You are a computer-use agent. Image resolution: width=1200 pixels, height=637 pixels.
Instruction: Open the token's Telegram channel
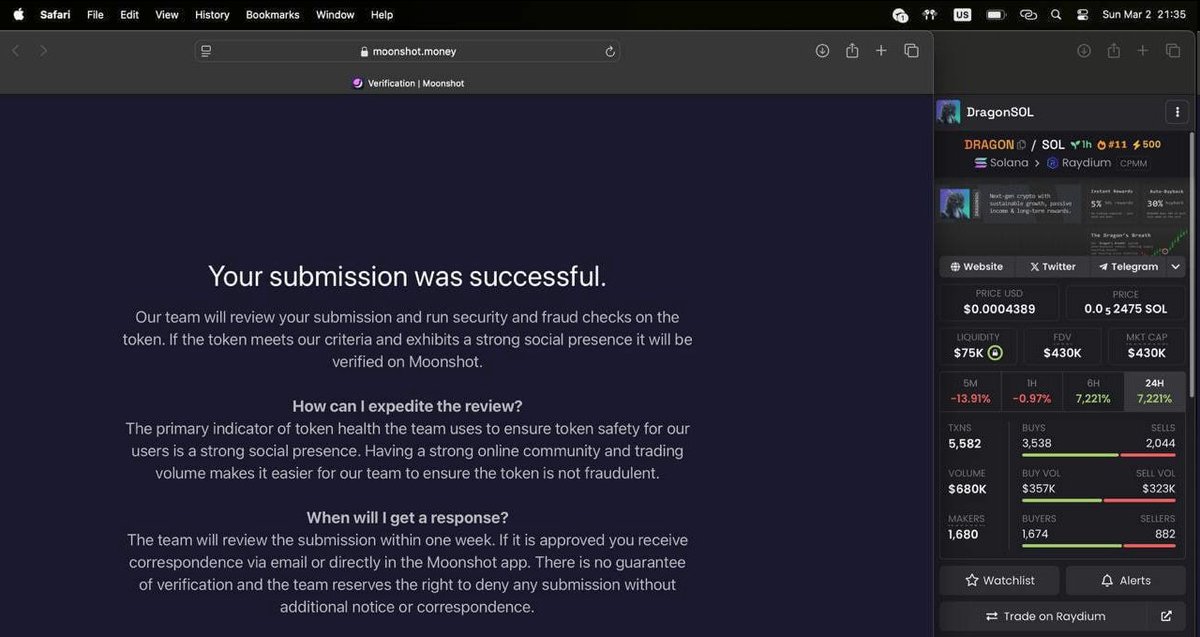coord(1130,266)
